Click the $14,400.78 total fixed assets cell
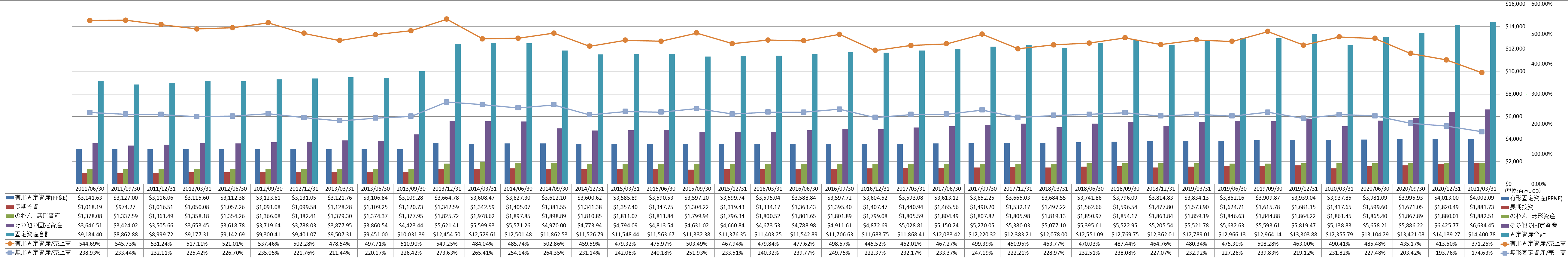This screenshot has width=1568, height=258. (1482, 235)
